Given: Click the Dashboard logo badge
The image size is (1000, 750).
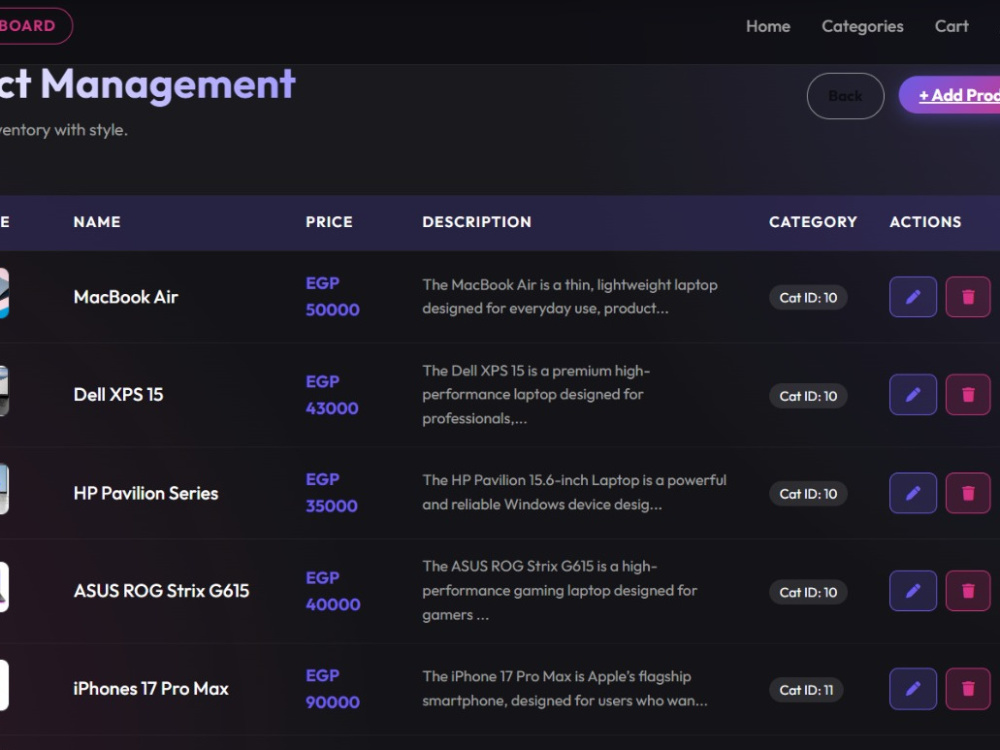Looking at the screenshot, I should pyautogui.click(x=35, y=26).
